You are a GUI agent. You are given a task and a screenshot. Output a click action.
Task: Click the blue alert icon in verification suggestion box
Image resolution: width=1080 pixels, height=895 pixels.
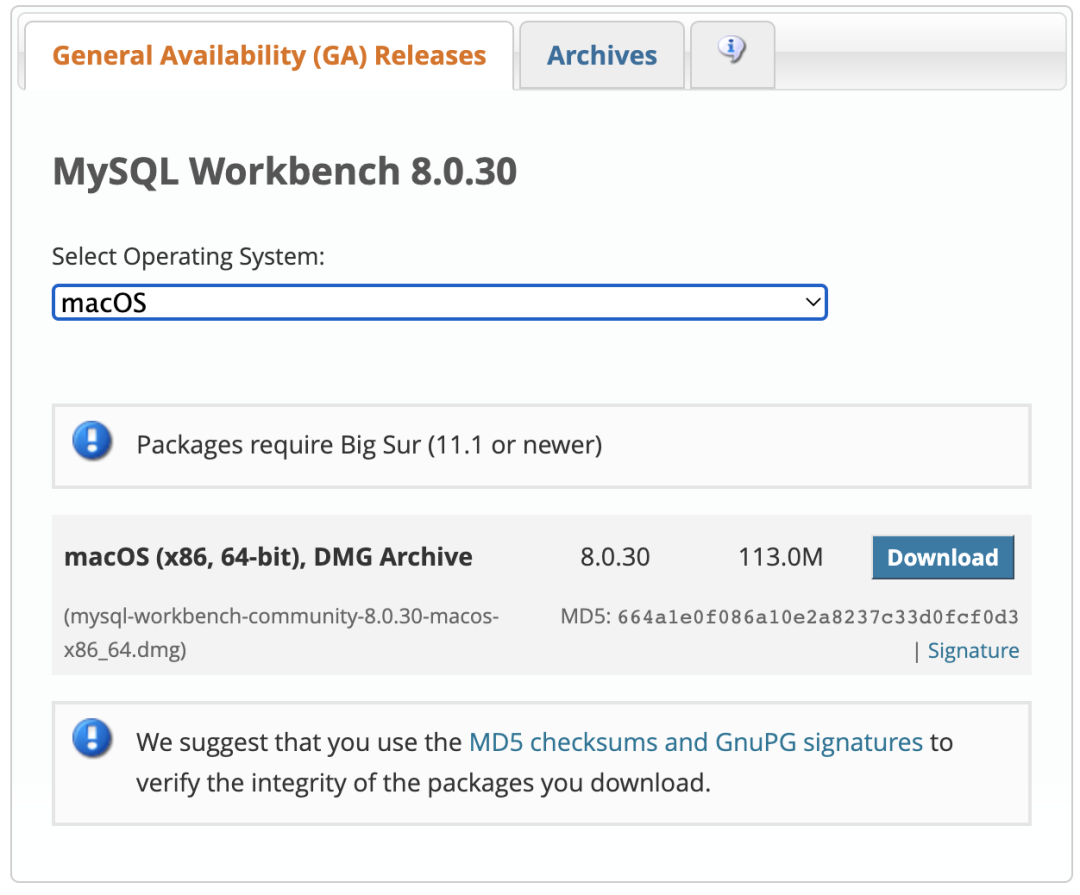point(91,742)
